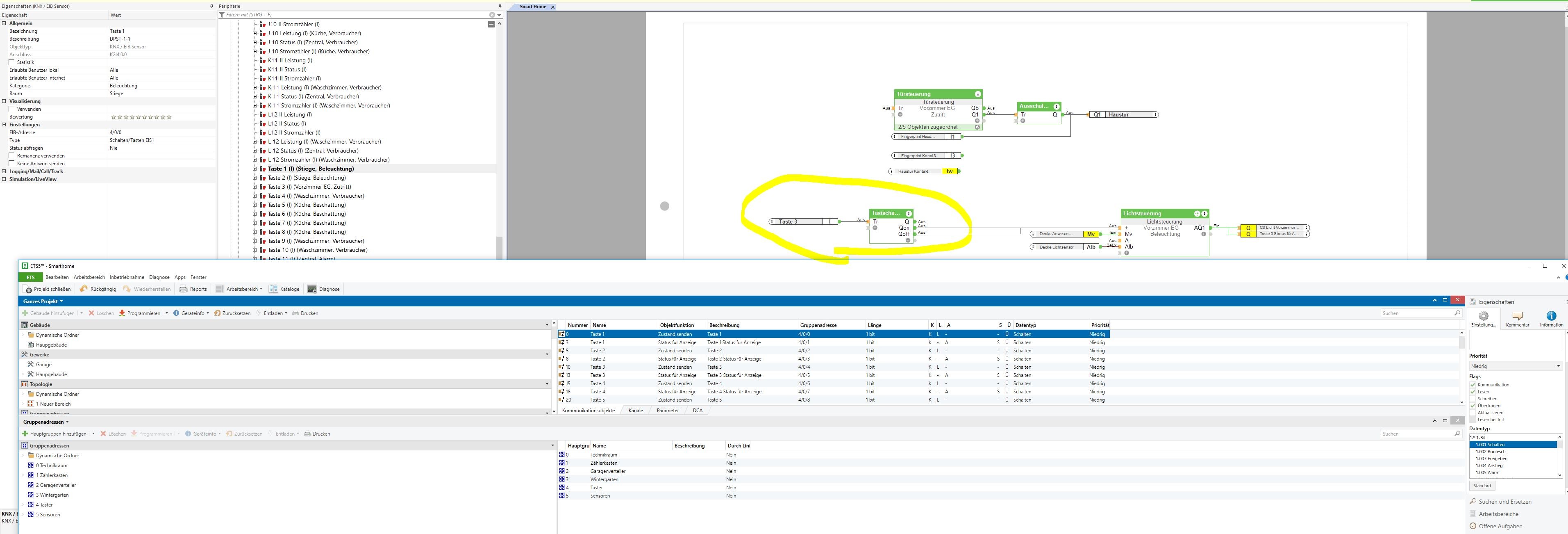Enable the Statistik checkbox

point(12,62)
